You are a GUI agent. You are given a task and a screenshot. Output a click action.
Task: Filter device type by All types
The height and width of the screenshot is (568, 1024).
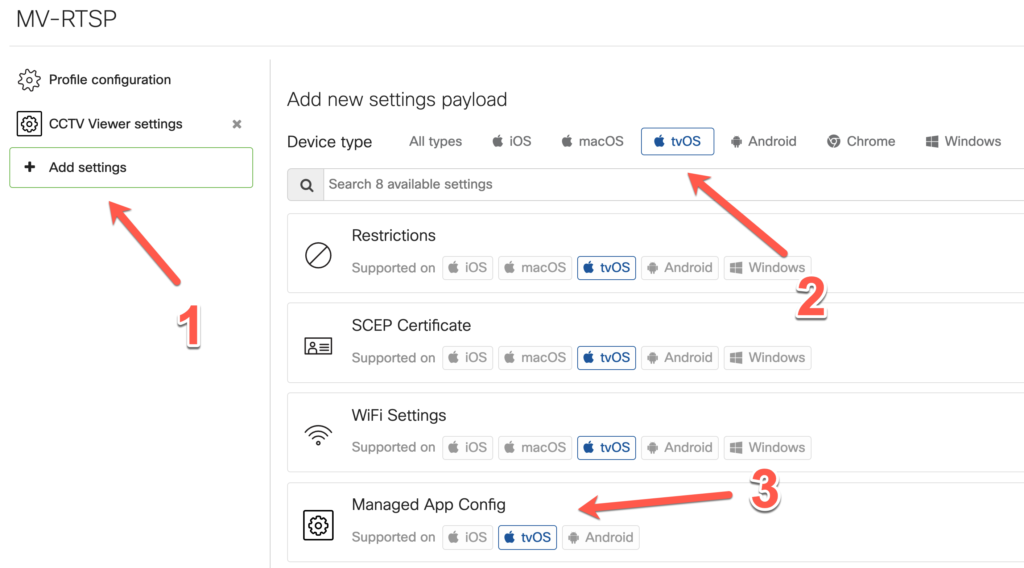pos(435,142)
